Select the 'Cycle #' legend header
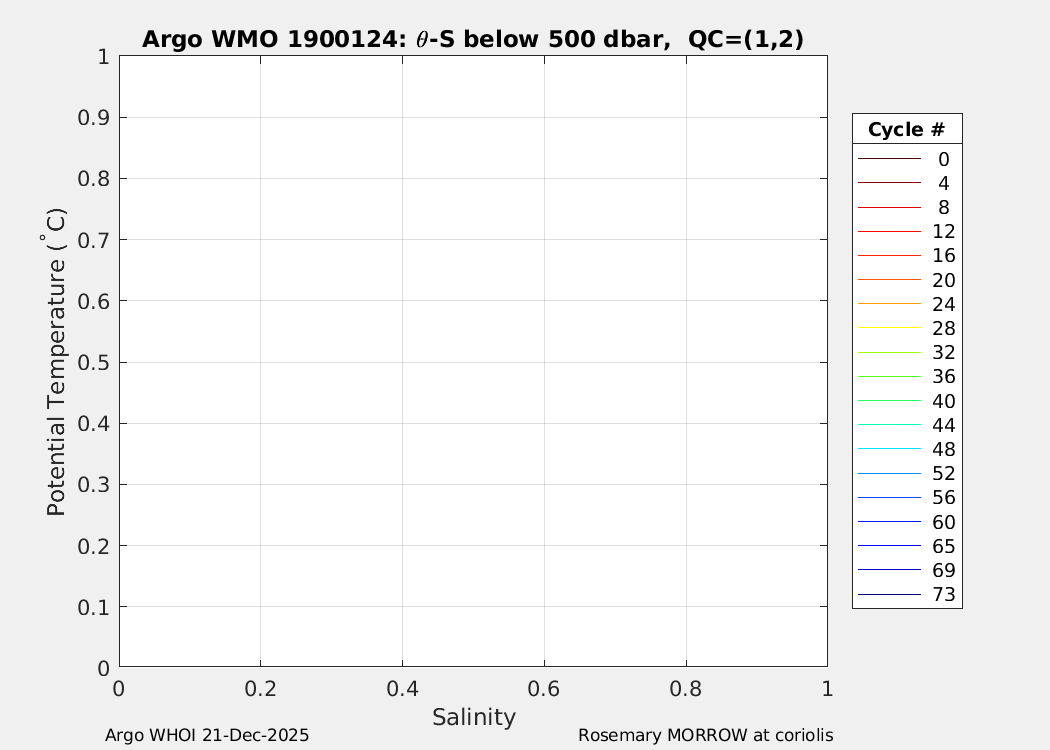 906,129
